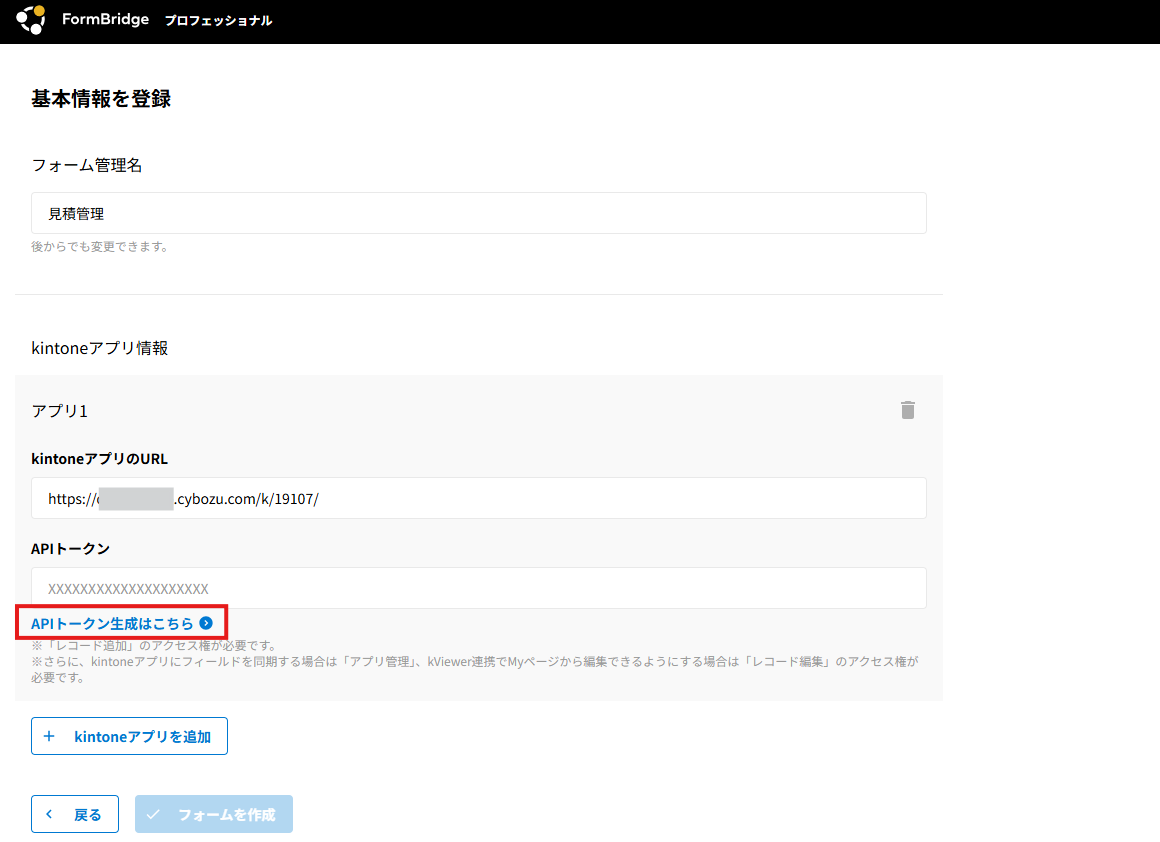Click the 後からでも変更できます hint text
This screenshot has height=842, width=1160.
[x=100, y=246]
